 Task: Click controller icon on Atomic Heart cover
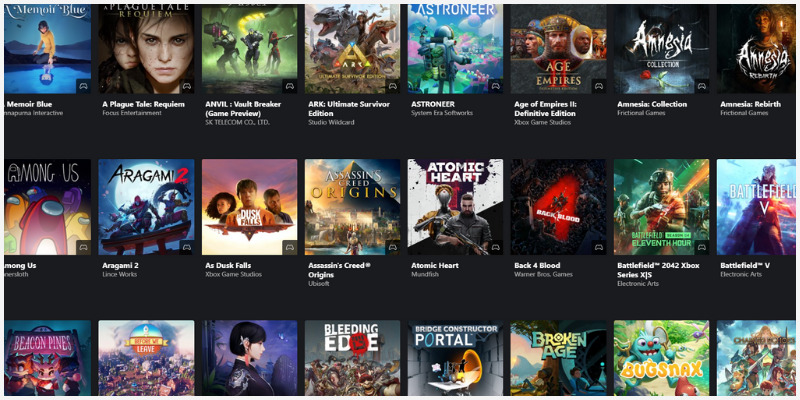coord(496,247)
